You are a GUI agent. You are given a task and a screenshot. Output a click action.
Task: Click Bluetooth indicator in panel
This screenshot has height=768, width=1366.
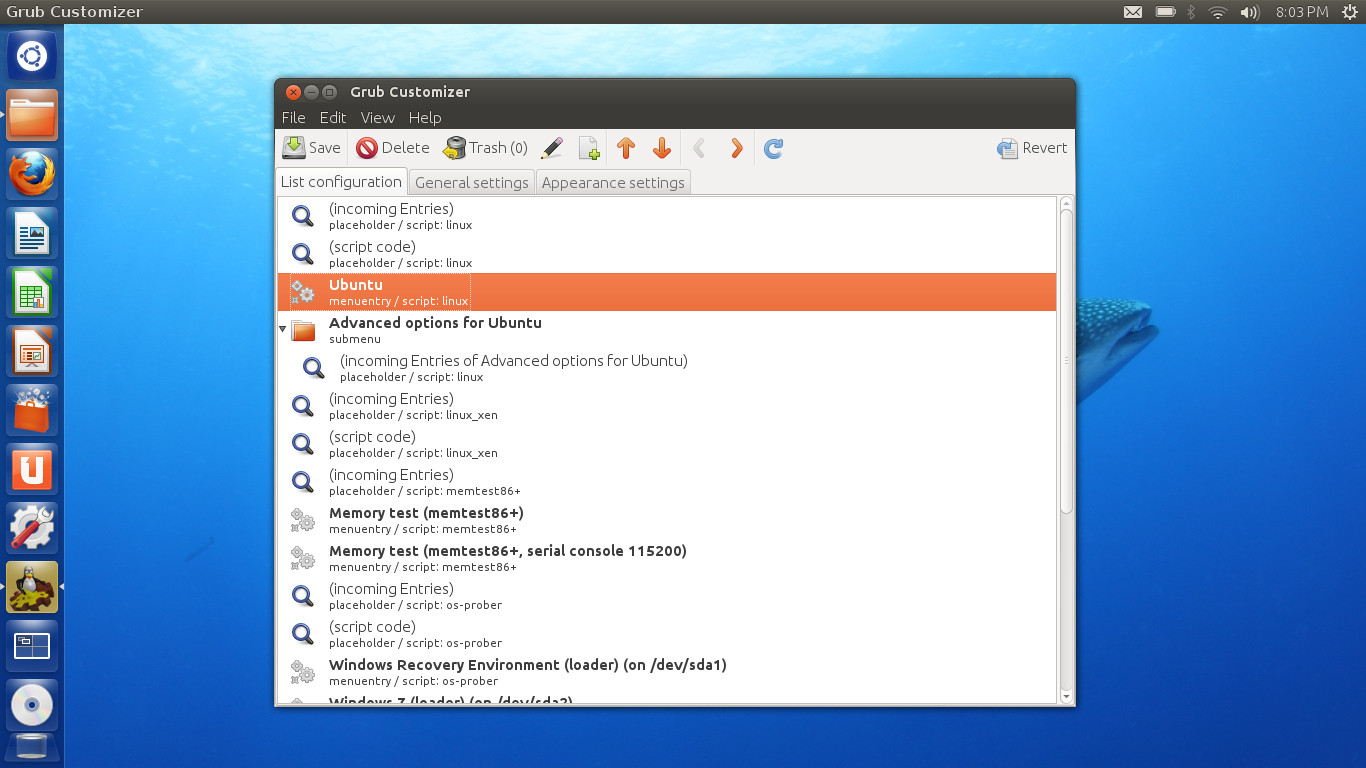[x=1191, y=12]
